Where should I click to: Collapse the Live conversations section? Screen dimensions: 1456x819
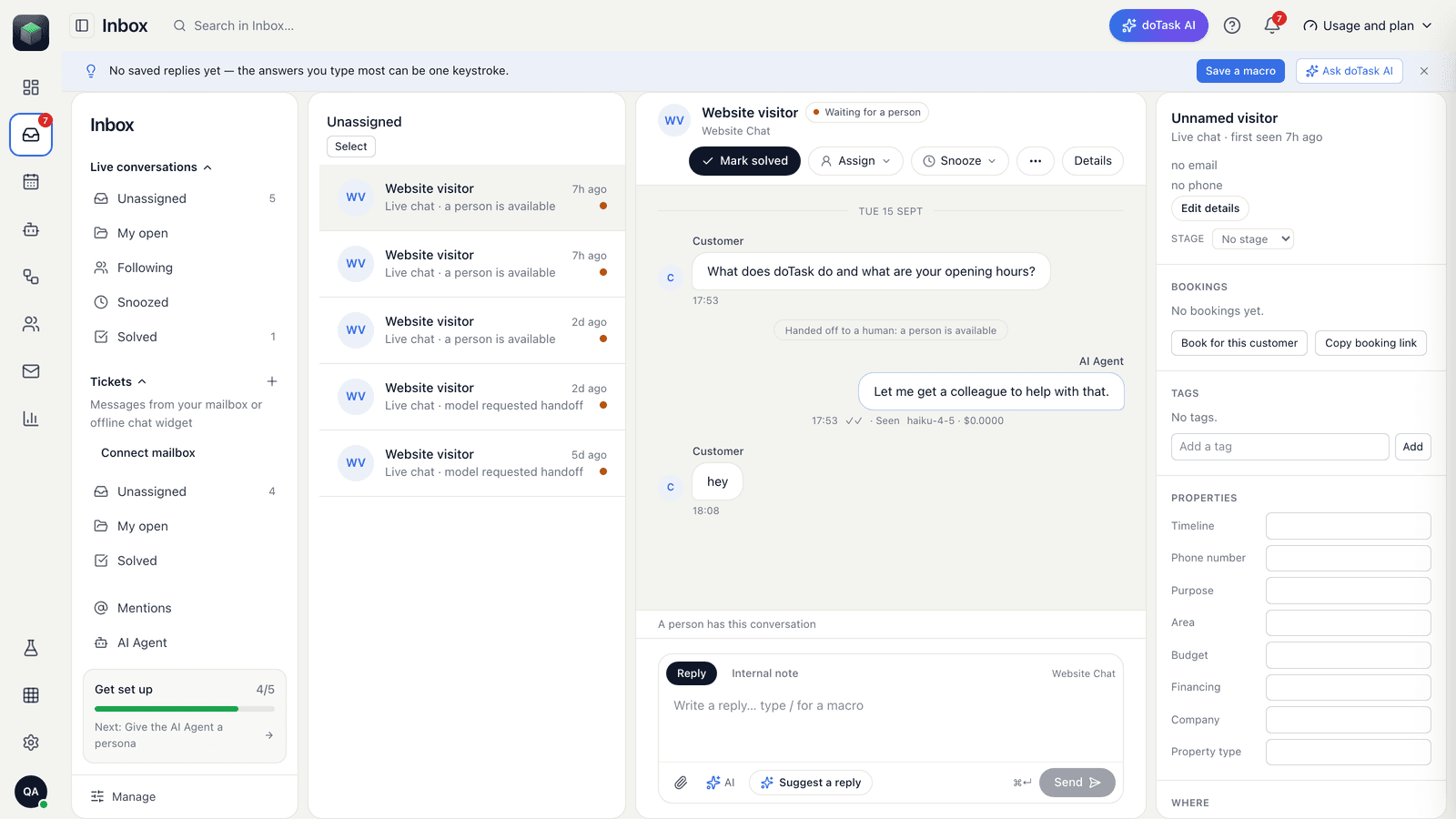(150, 167)
